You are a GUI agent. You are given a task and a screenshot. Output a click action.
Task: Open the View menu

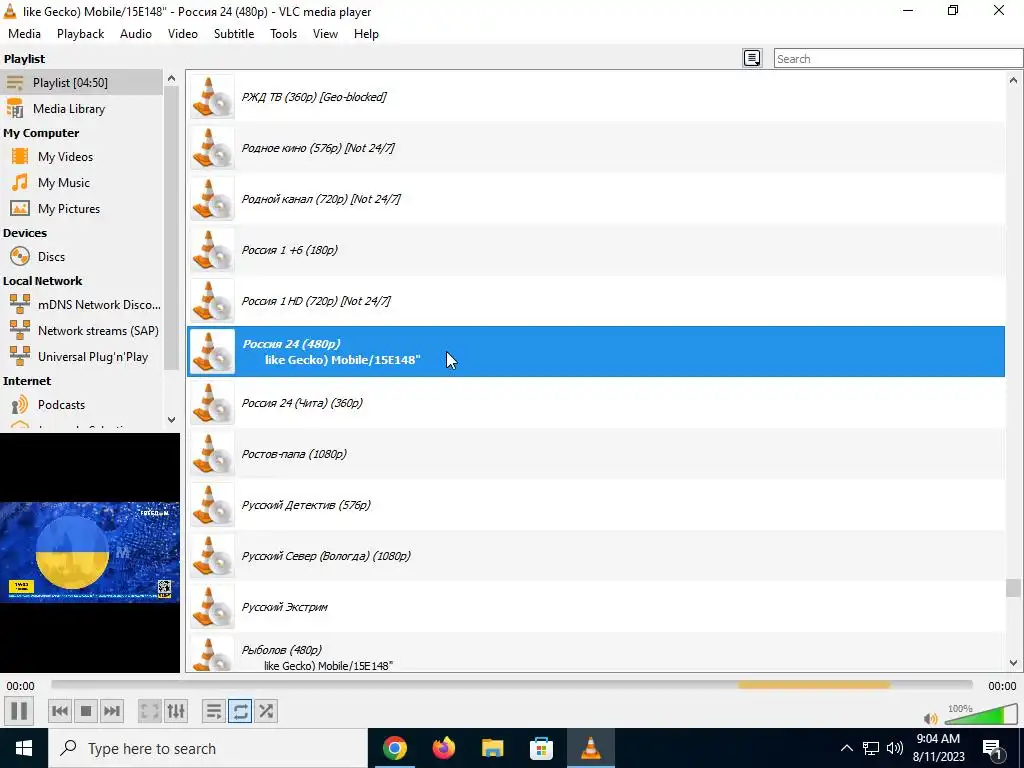pos(325,34)
